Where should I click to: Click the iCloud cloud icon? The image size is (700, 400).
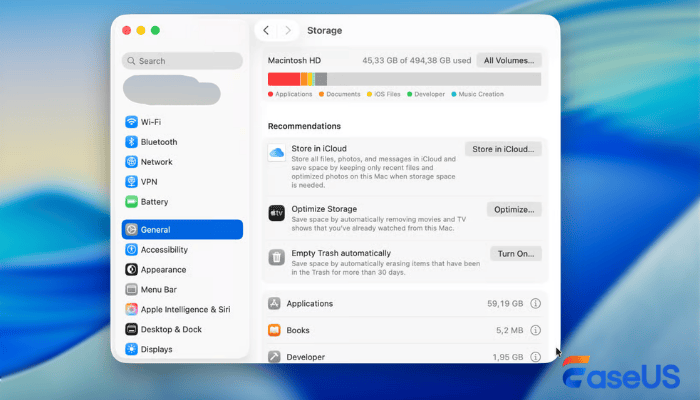(x=276, y=153)
